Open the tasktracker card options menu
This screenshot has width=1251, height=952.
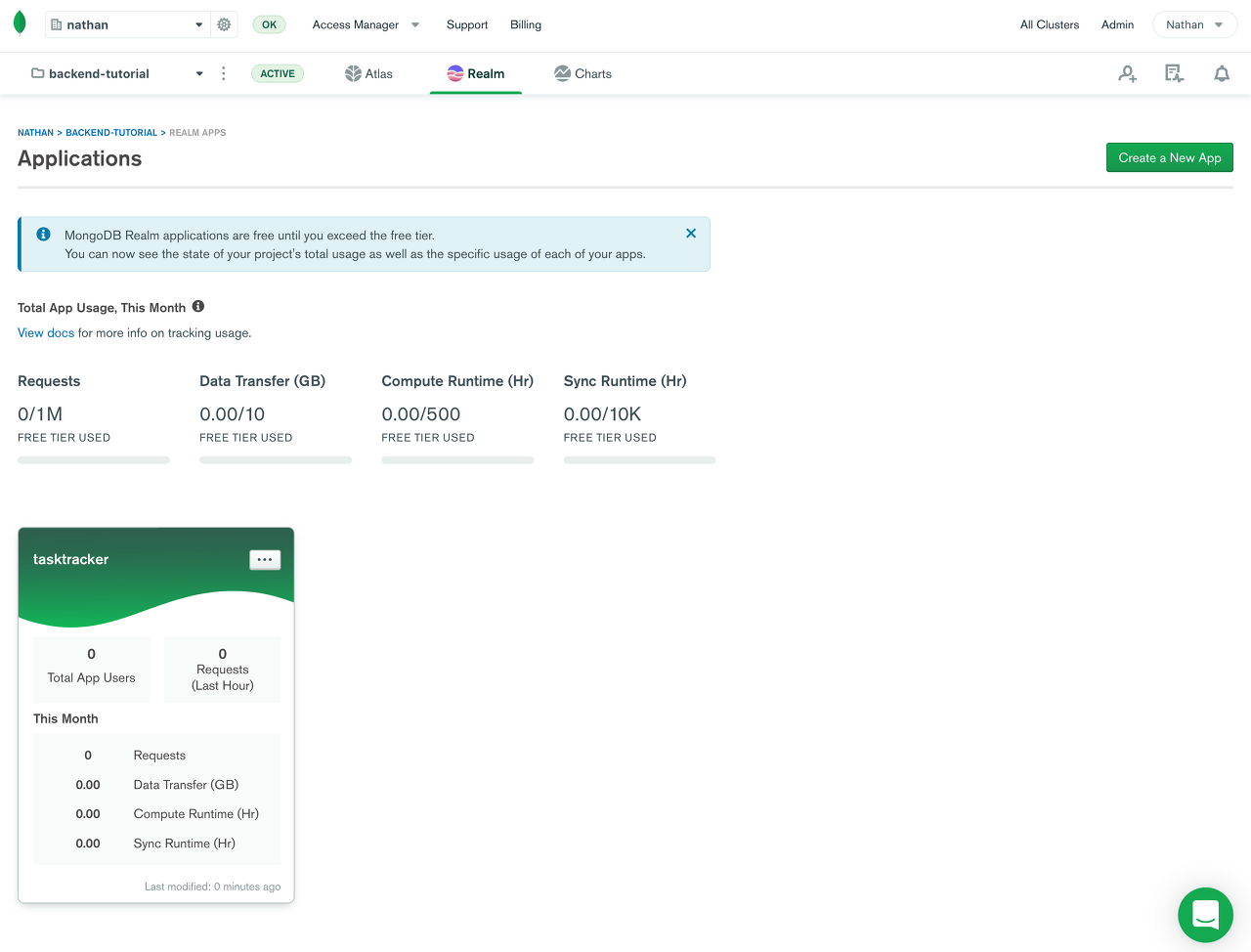click(x=265, y=560)
